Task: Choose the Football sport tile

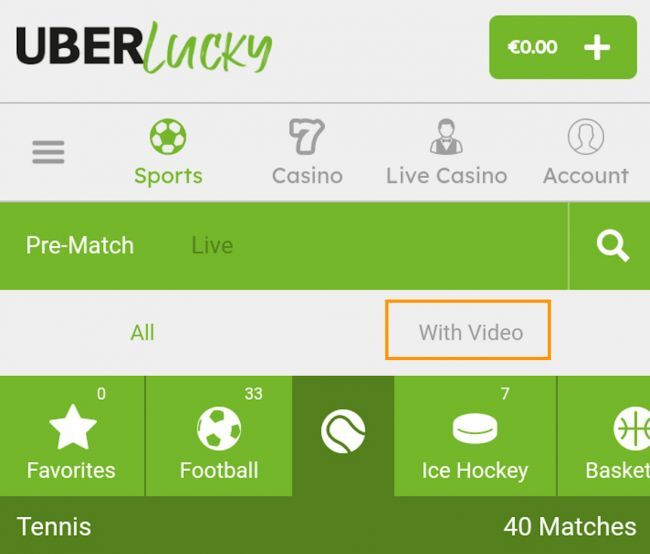Action: (x=219, y=436)
